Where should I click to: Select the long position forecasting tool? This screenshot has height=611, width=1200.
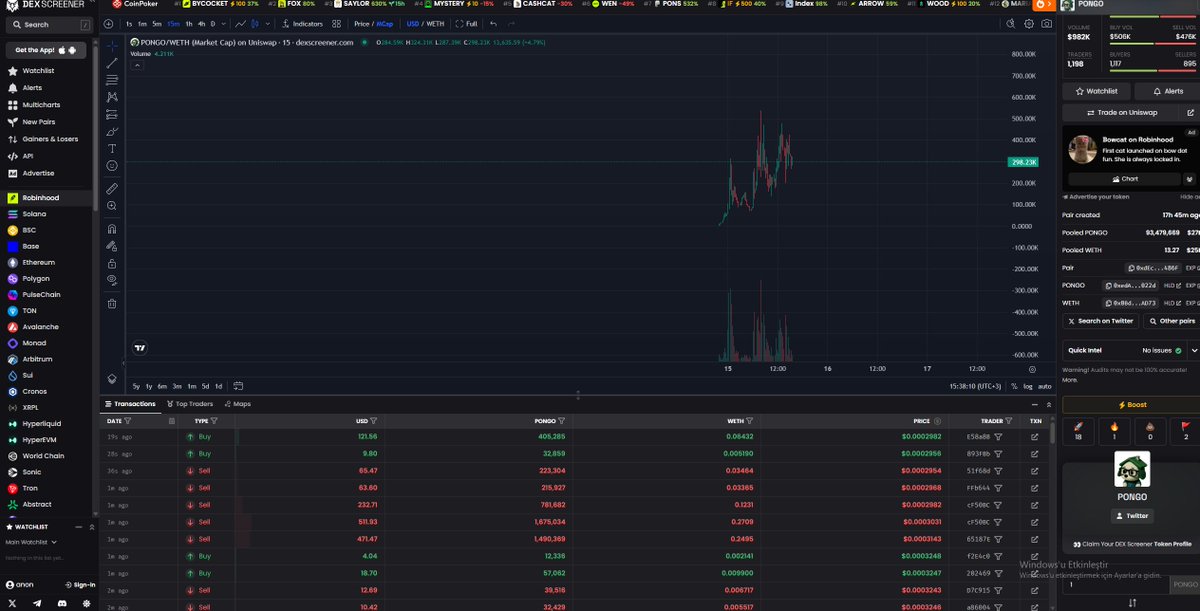(x=112, y=114)
